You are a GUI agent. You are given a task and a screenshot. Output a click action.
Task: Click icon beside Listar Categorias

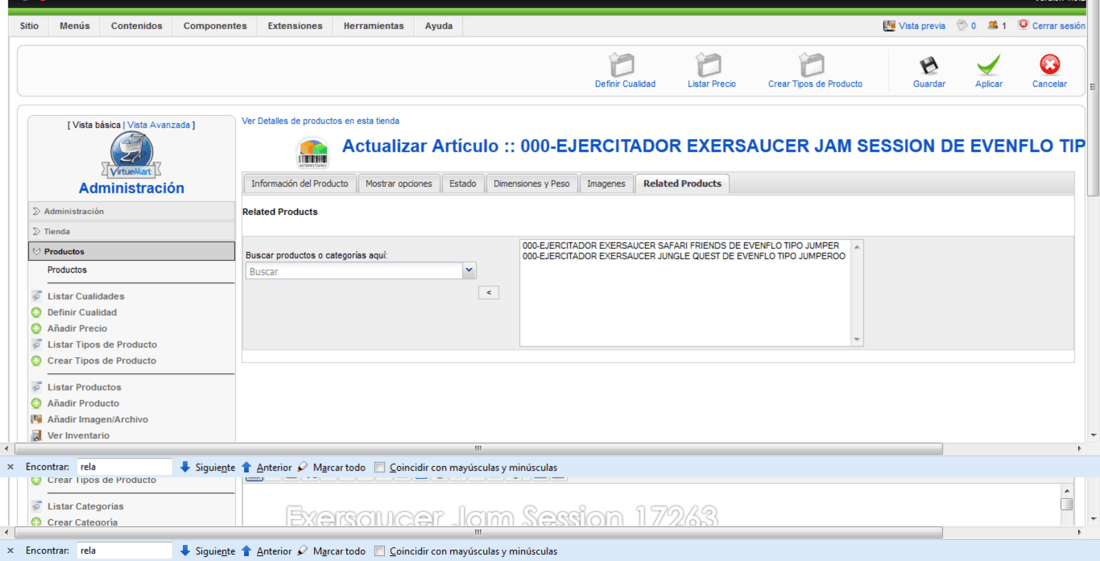click(x=36, y=506)
